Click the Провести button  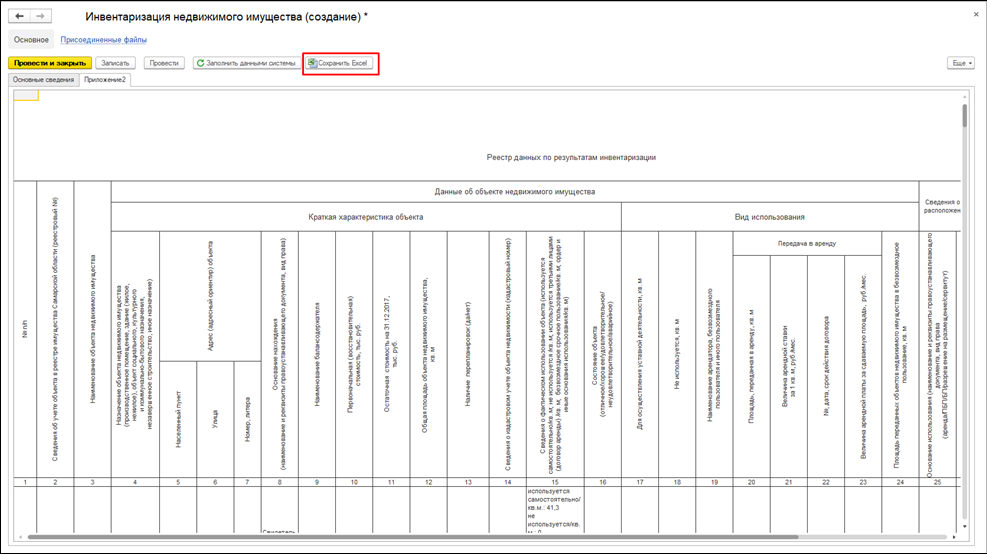(x=164, y=63)
